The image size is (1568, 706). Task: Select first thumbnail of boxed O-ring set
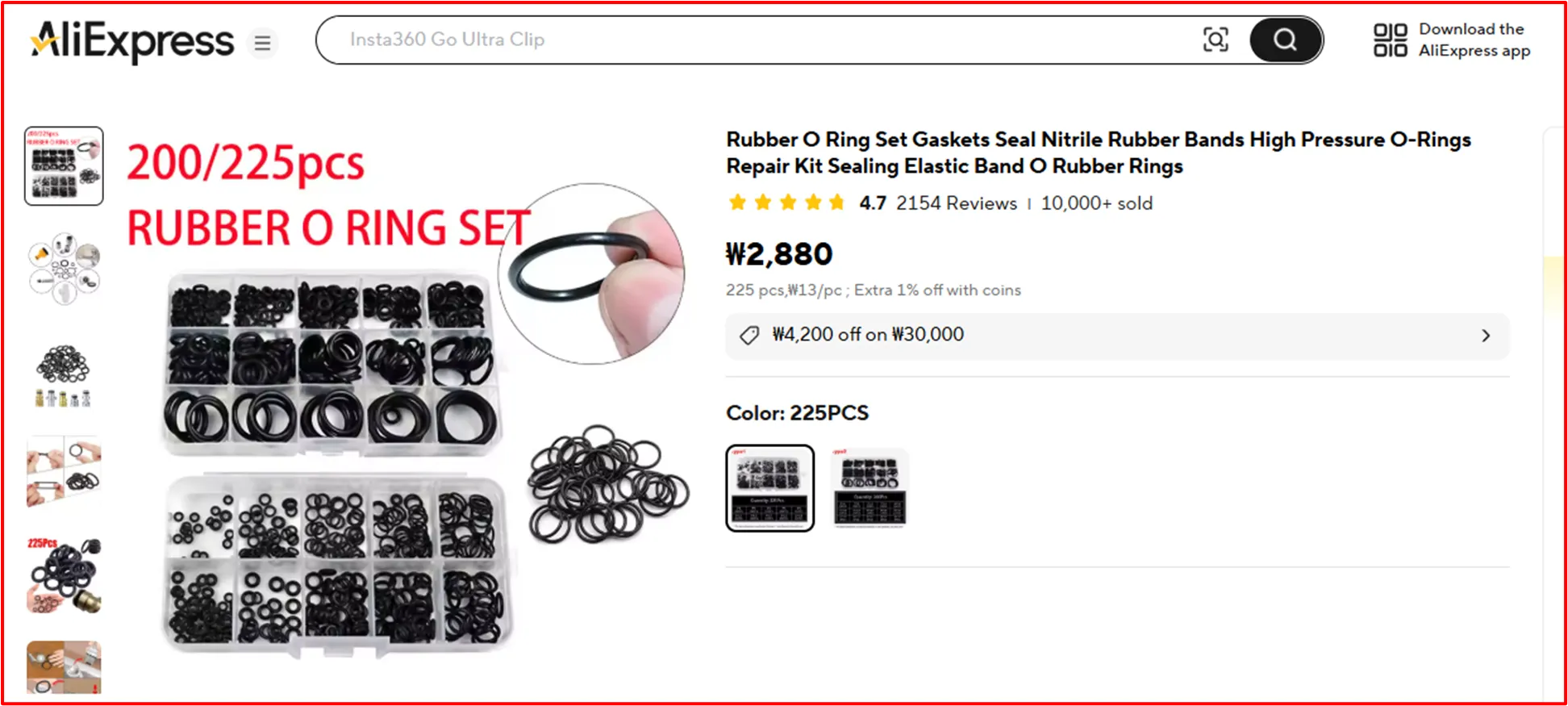click(x=64, y=166)
